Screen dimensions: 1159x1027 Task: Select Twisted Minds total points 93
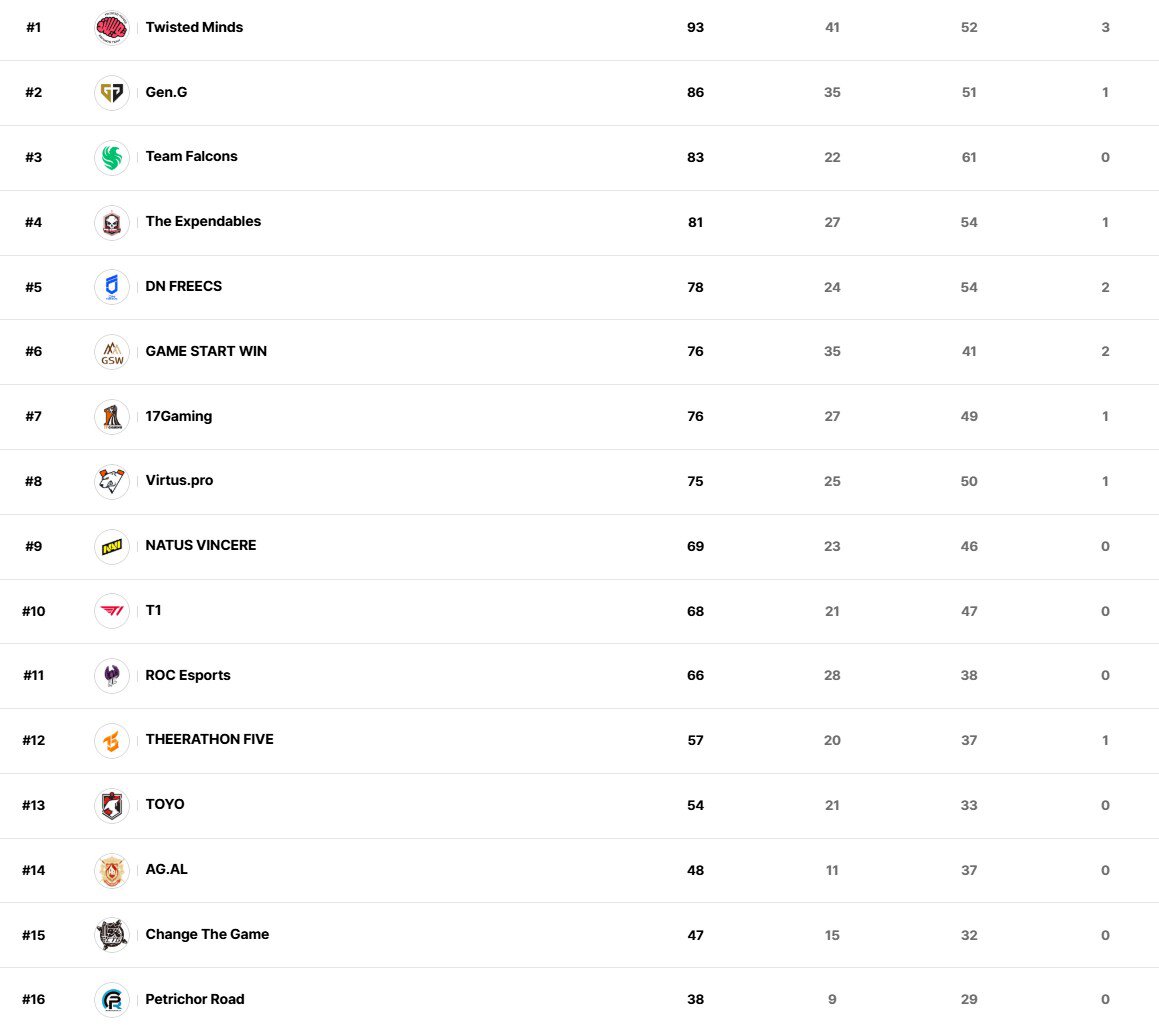click(695, 28)
